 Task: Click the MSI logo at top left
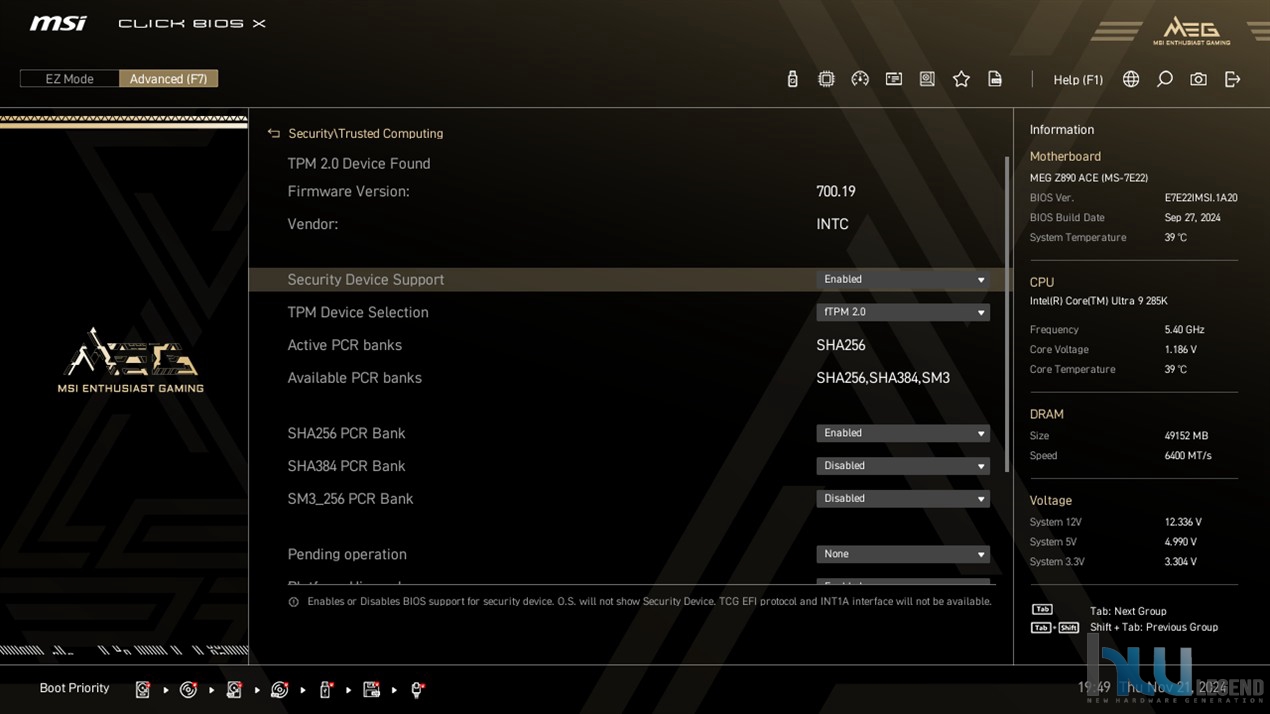[x=58, y=23]
